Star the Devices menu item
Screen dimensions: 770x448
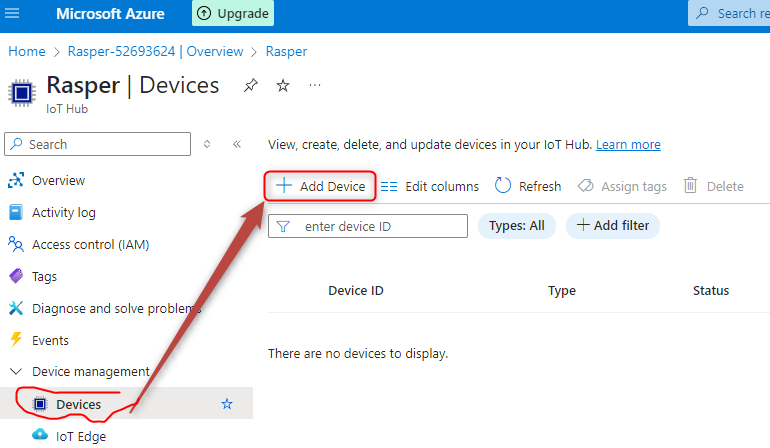(x=227, y=404)
